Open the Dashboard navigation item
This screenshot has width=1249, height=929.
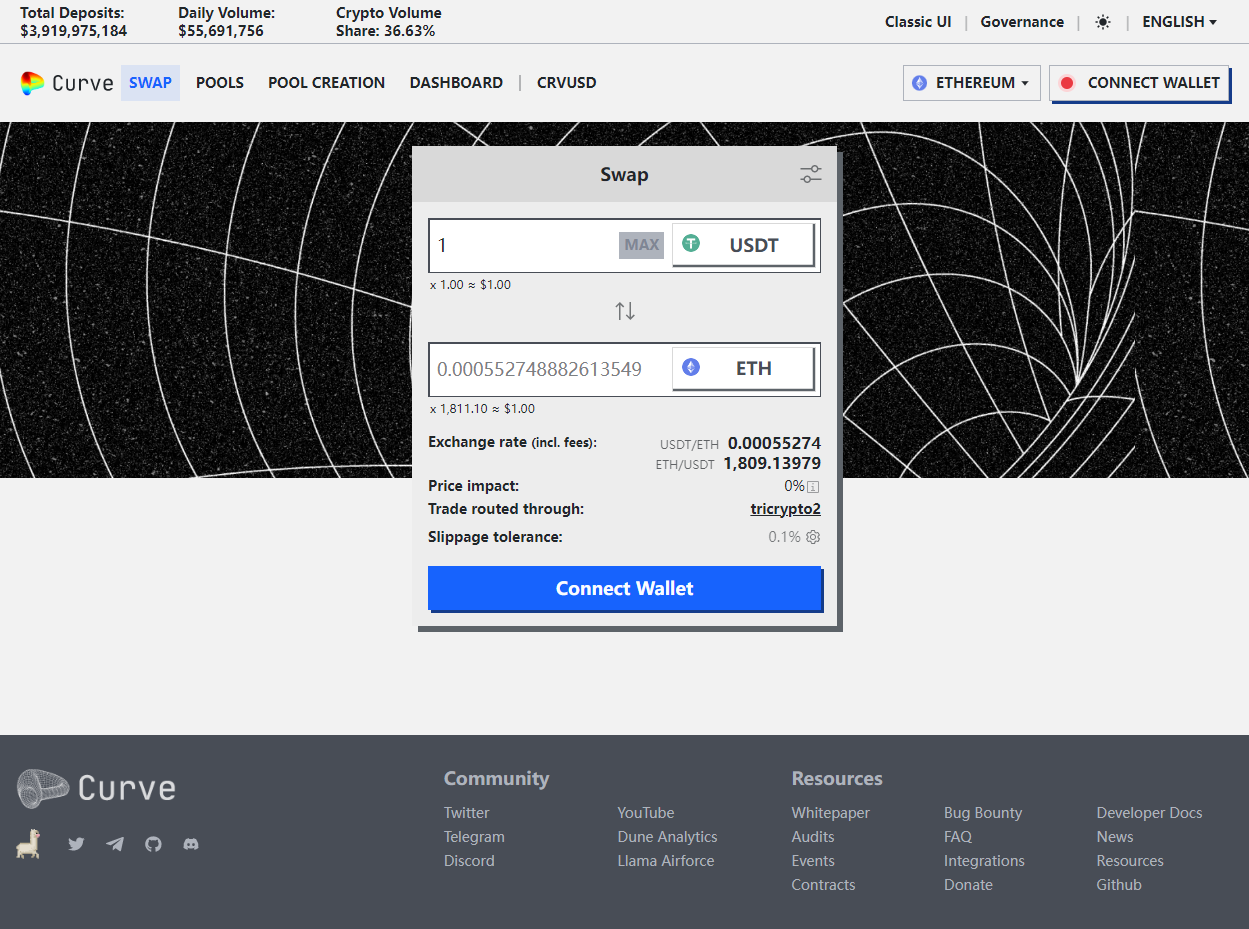pyautogui.click(x=456, y=83)
